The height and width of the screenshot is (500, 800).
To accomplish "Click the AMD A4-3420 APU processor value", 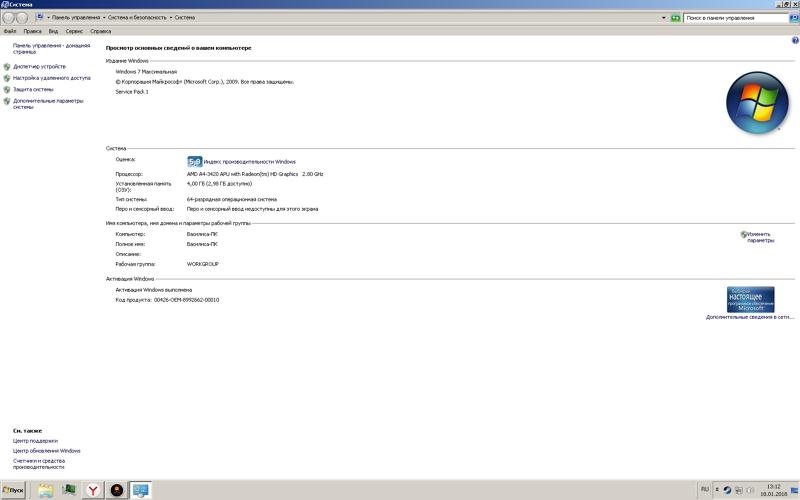I will [255, 174].
